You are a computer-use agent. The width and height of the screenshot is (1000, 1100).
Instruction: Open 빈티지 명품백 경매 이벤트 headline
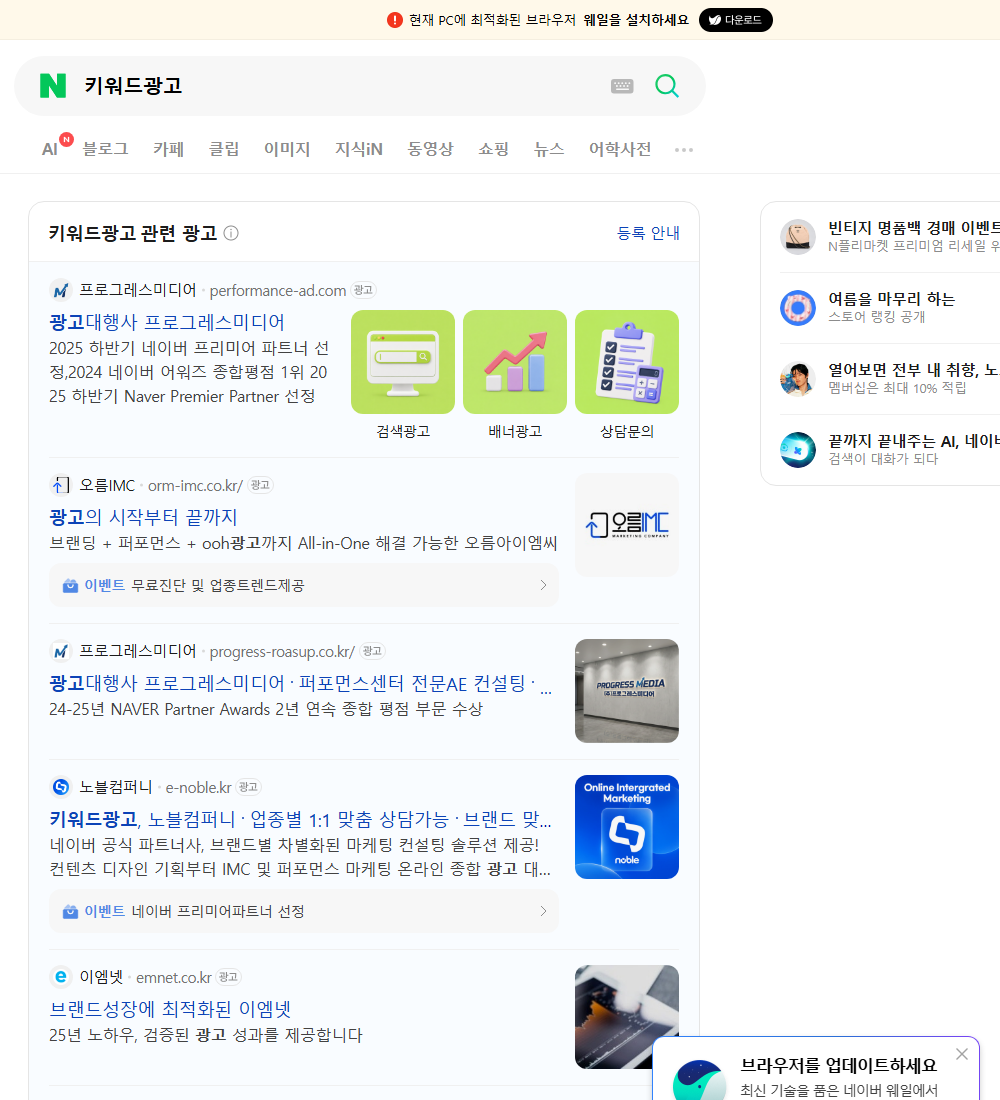coord(914,228)
